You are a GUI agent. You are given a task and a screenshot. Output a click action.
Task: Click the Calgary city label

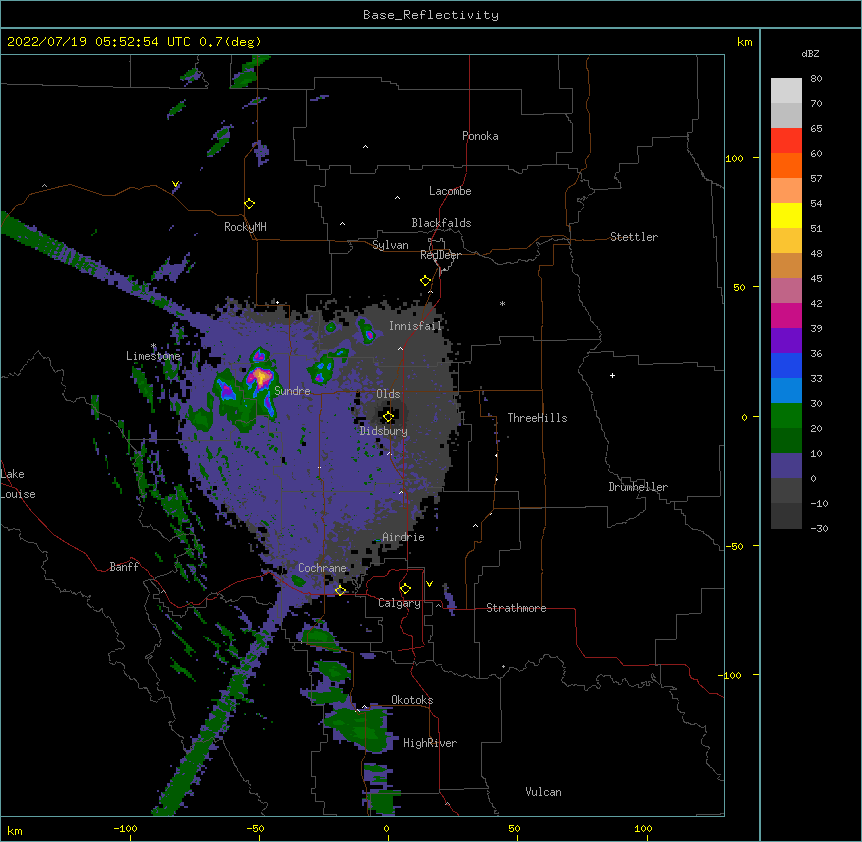(399, 603)
